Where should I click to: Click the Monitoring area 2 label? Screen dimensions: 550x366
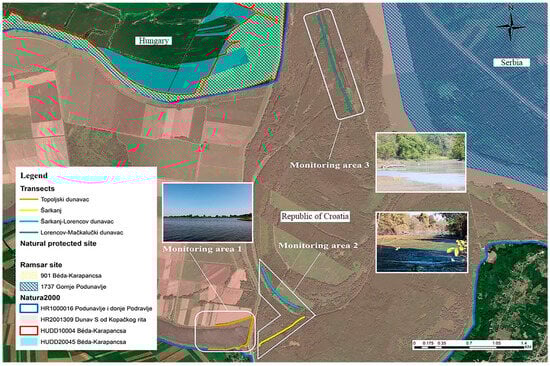coord(318,245)
